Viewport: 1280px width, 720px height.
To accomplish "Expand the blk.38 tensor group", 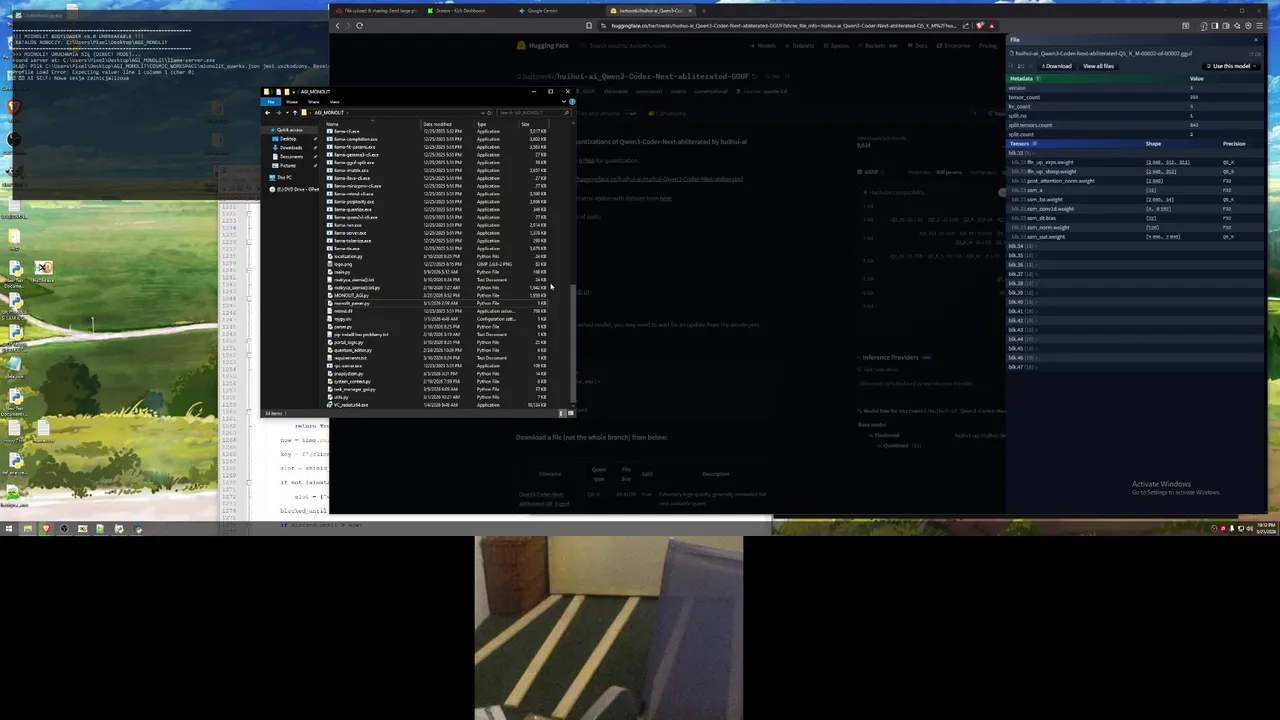I will [x=1022, y=283].
